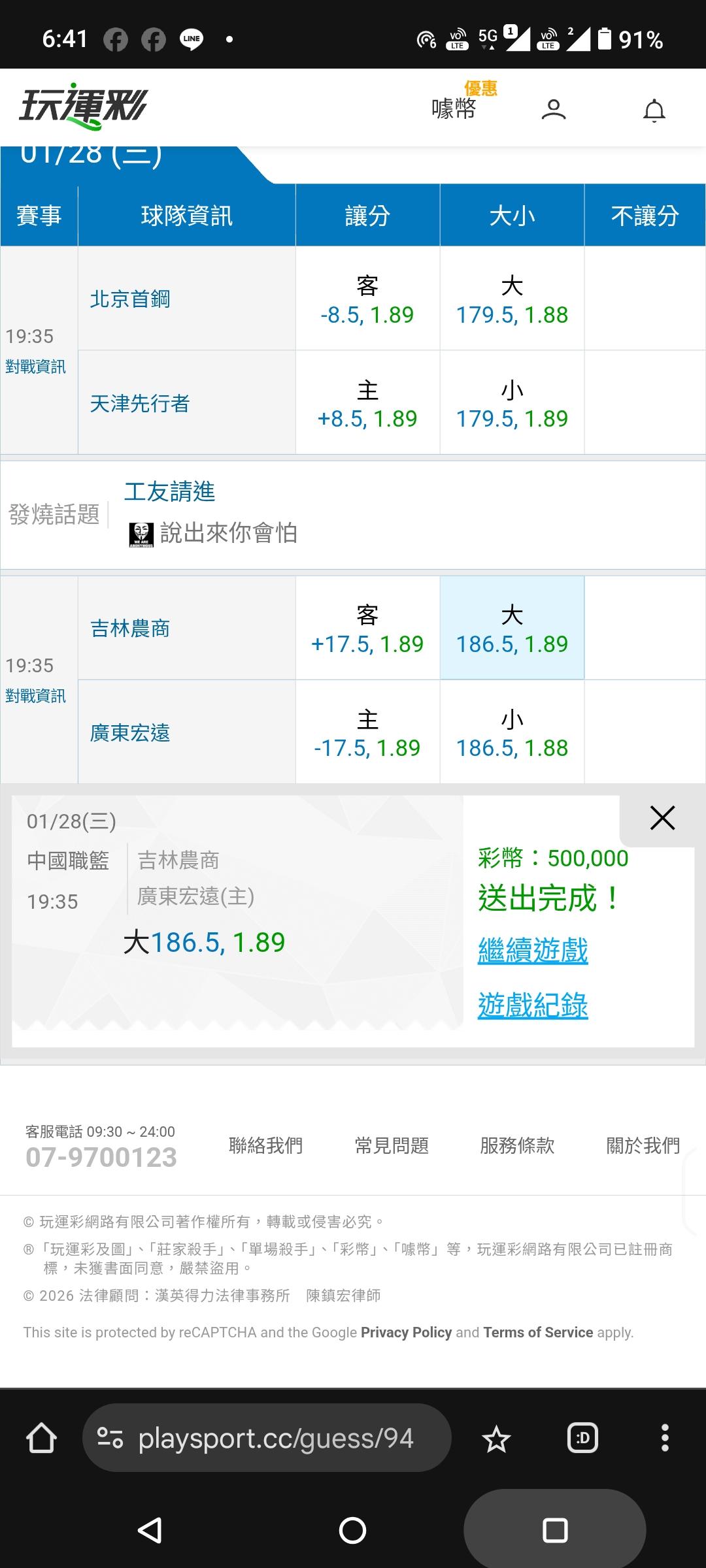Open the 噱幣 優惠 menu item

coord(454,108)
